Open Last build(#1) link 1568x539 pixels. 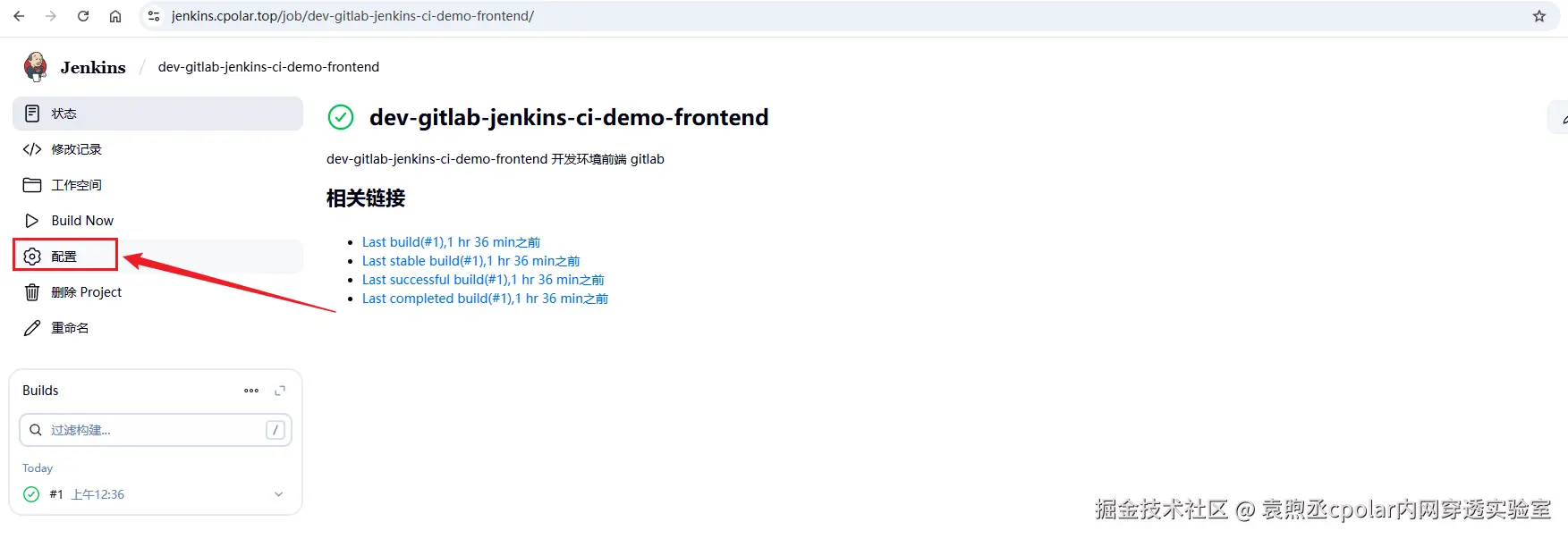(451, 242)
